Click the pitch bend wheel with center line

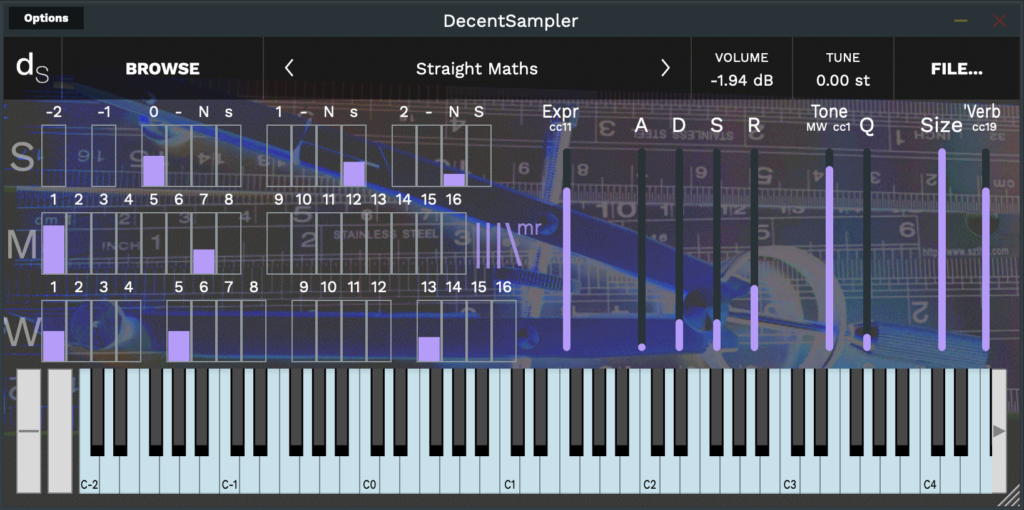pyautogui.click(x=28, y=431)
